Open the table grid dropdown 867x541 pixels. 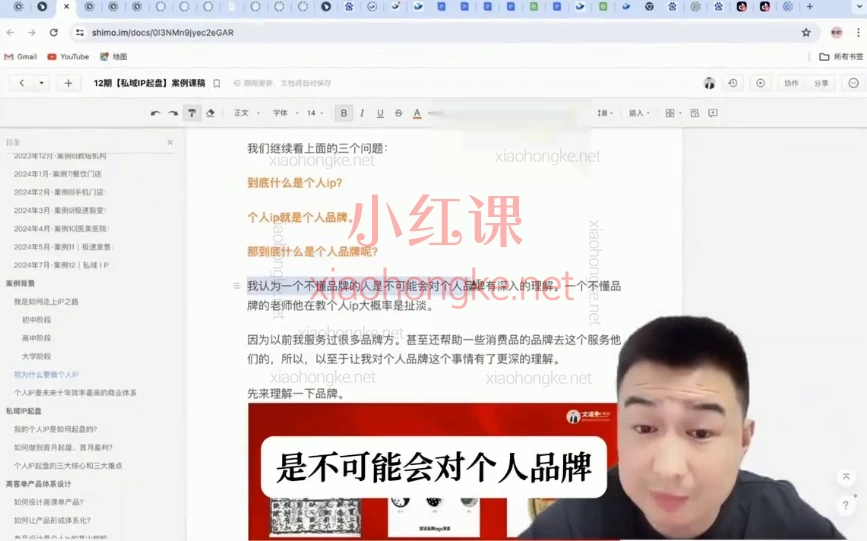(672, 113)
